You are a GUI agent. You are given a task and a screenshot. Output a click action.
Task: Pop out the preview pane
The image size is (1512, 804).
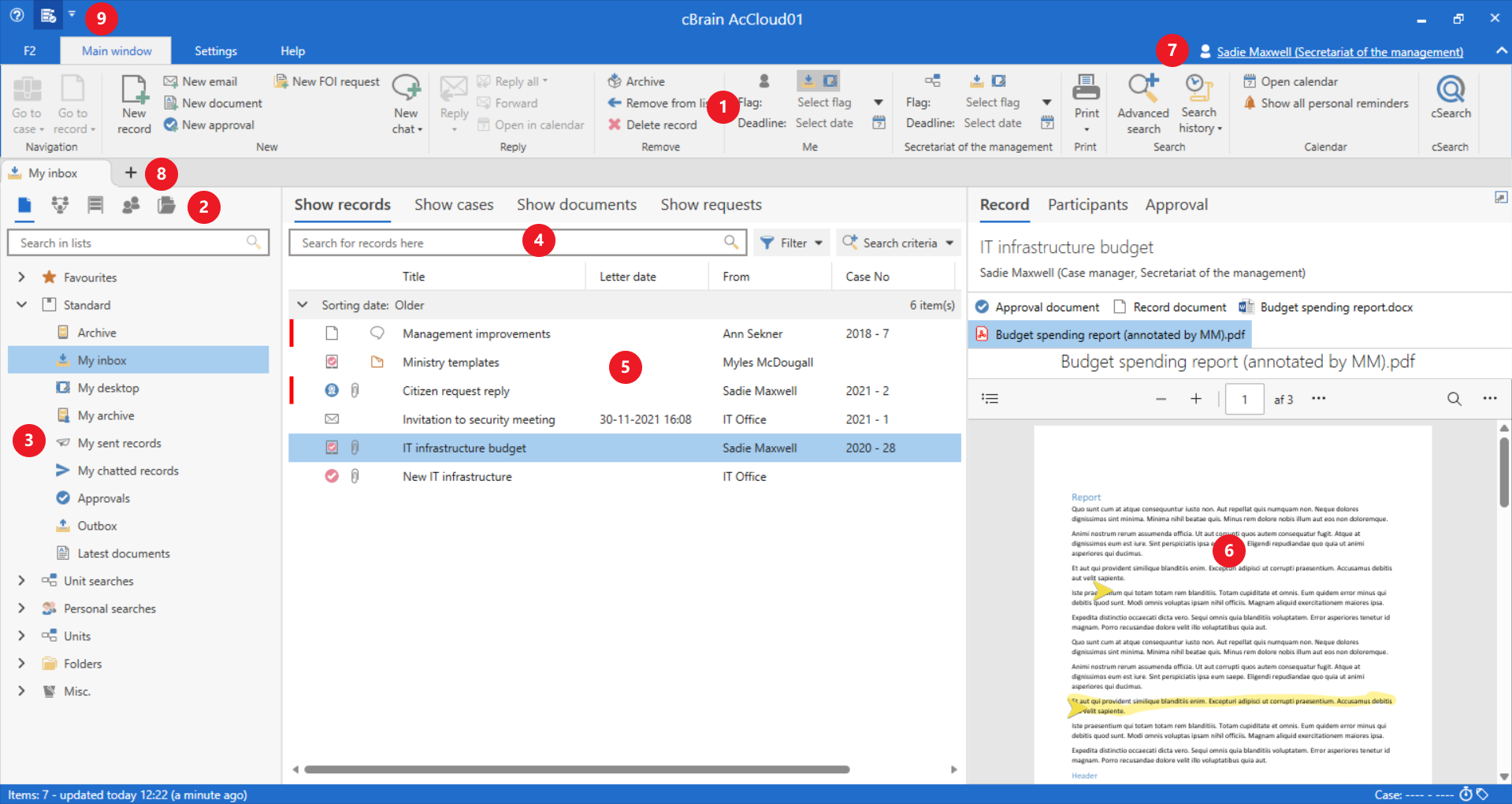[x=1501, y=197]
